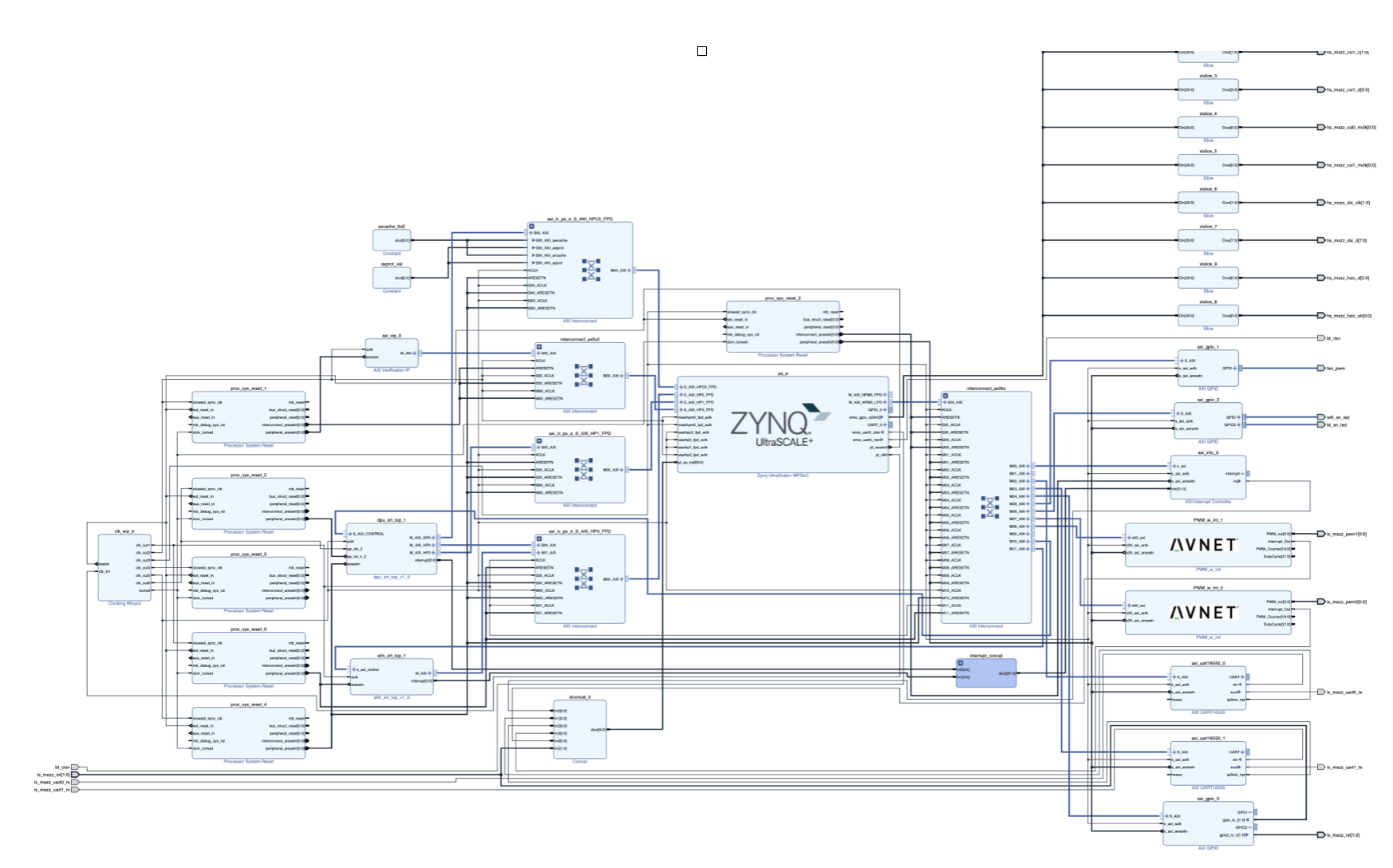Click the 'AXI Verification IP' label

(392, 370)
